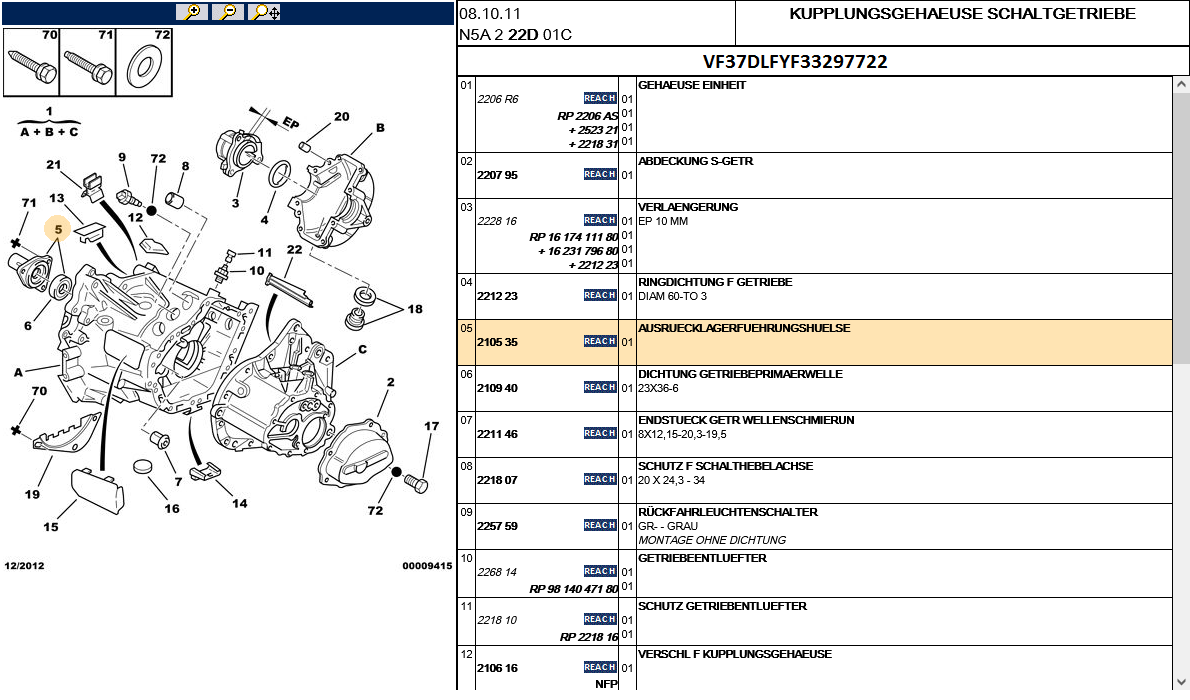Click replacement part RP 2206 AS
Viewport: 1190px width, 700px height.
click(x=588, y=116)
